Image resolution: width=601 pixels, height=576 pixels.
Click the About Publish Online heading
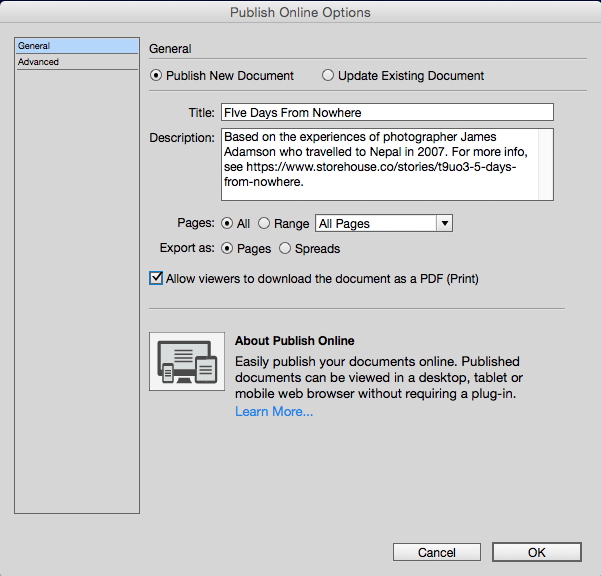[295, 341]
